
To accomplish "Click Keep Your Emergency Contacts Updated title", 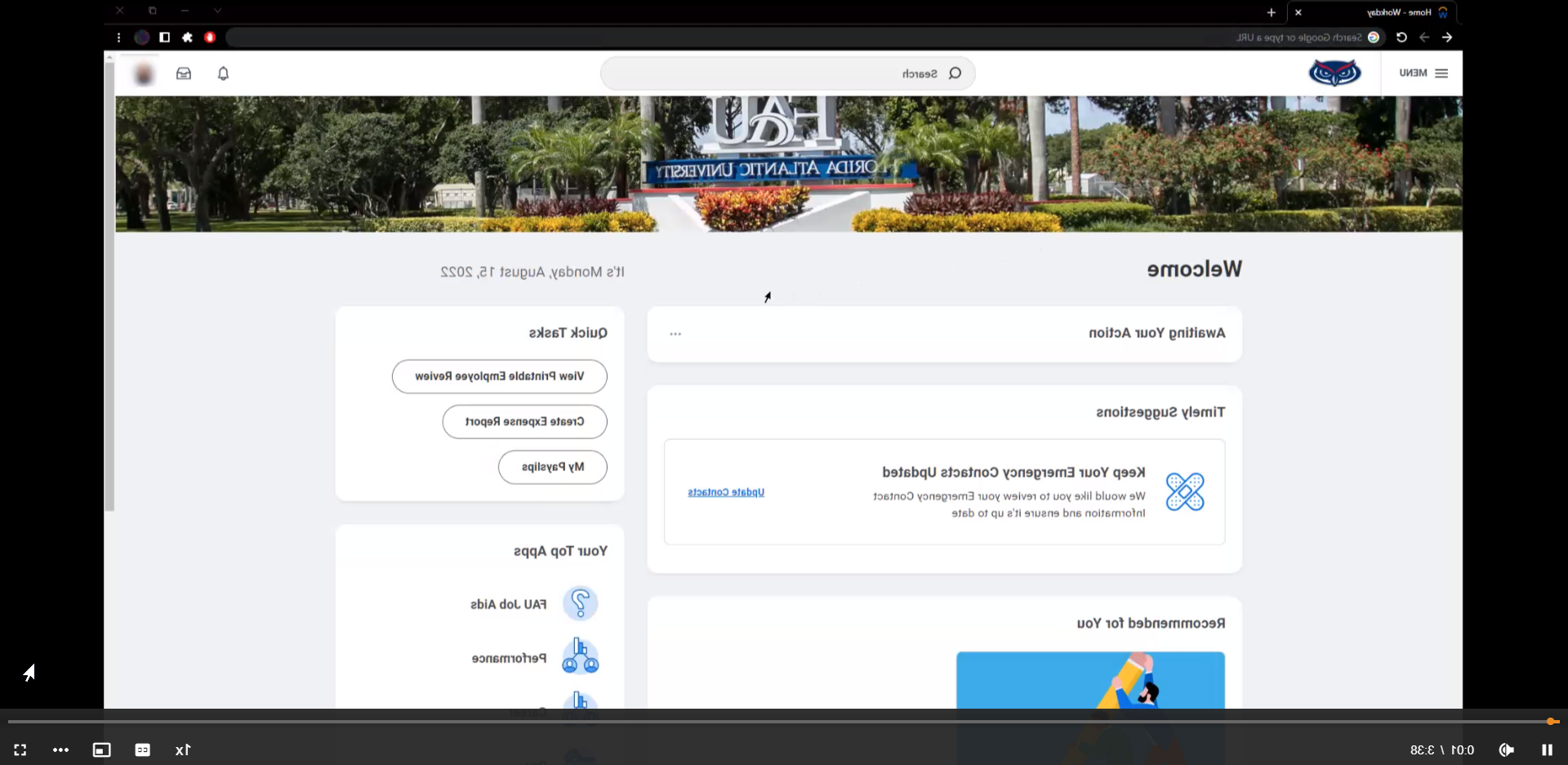I will pos(1013,473).
